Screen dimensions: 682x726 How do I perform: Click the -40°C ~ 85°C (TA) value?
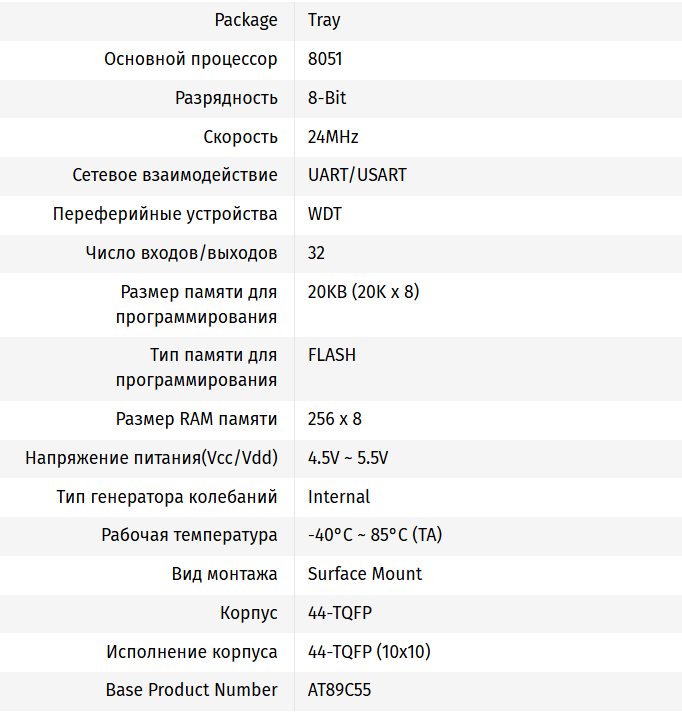point(375,535)
